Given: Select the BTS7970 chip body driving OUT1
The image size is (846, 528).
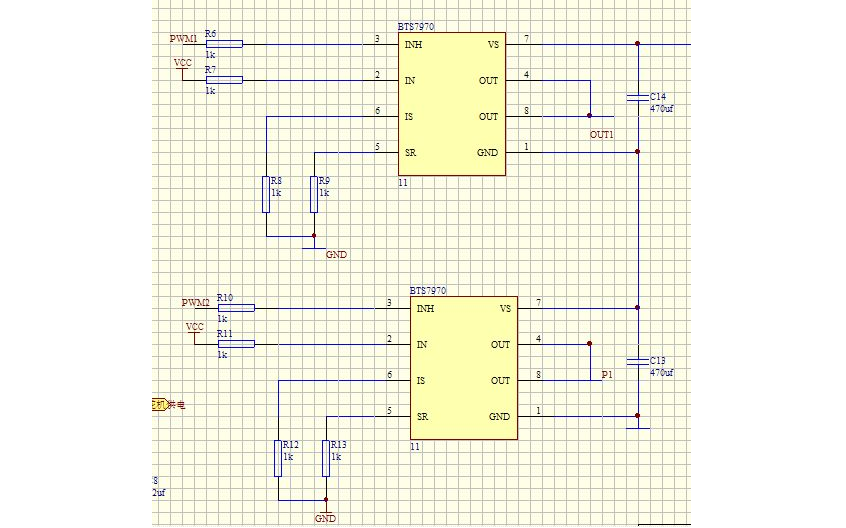Looking at the screenshot, I should tap(452, 104).
